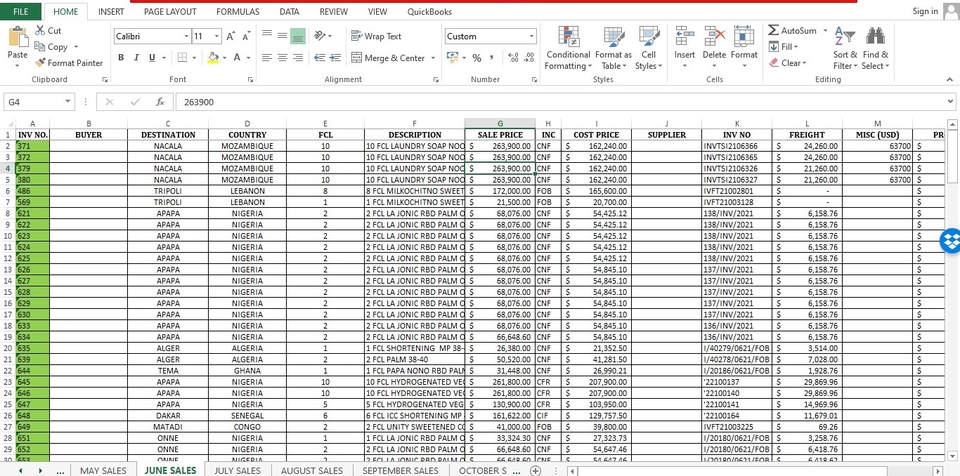Image resolution: width=960 pixels, height=476 pixels.
Task: Click the Cut scissors icon
Action: pyautogui.click(x=40, y=30)
